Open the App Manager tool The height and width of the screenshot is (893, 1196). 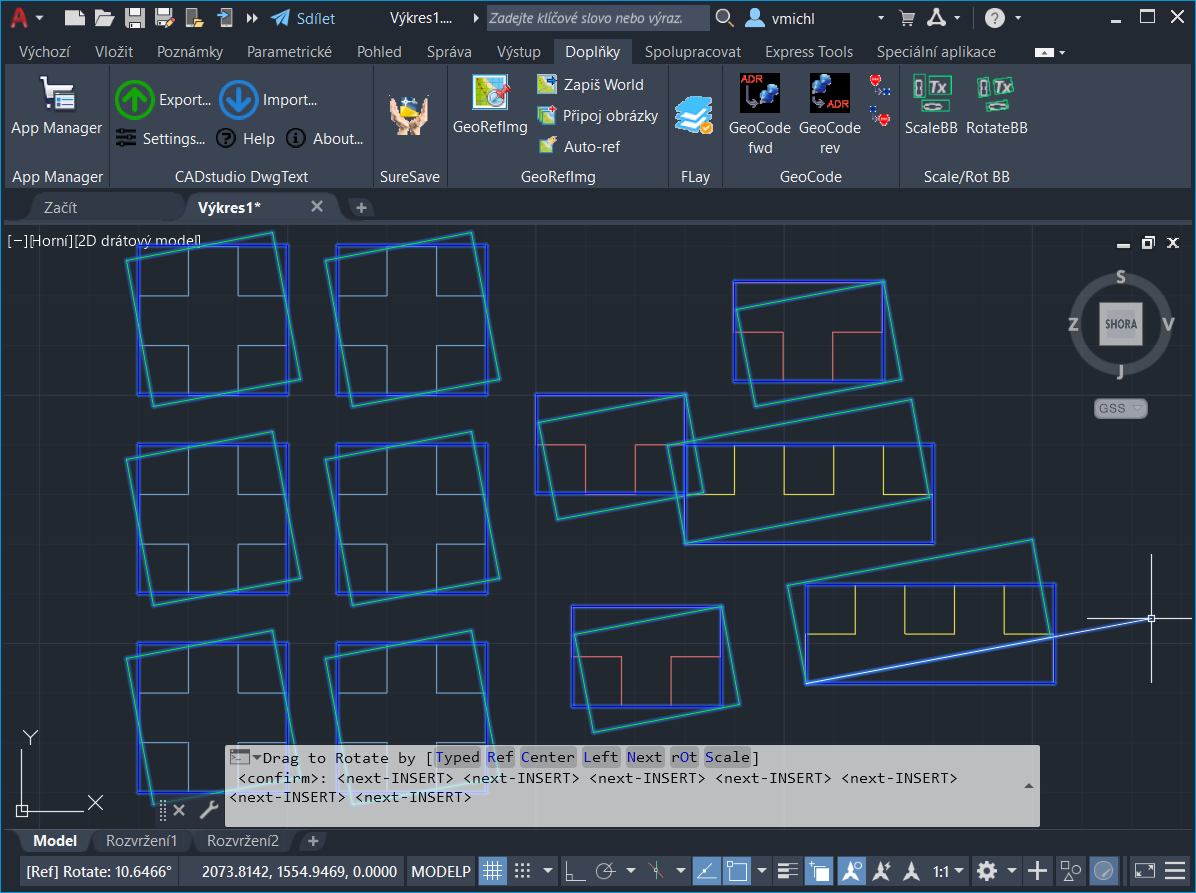click(x=56, y=107)
